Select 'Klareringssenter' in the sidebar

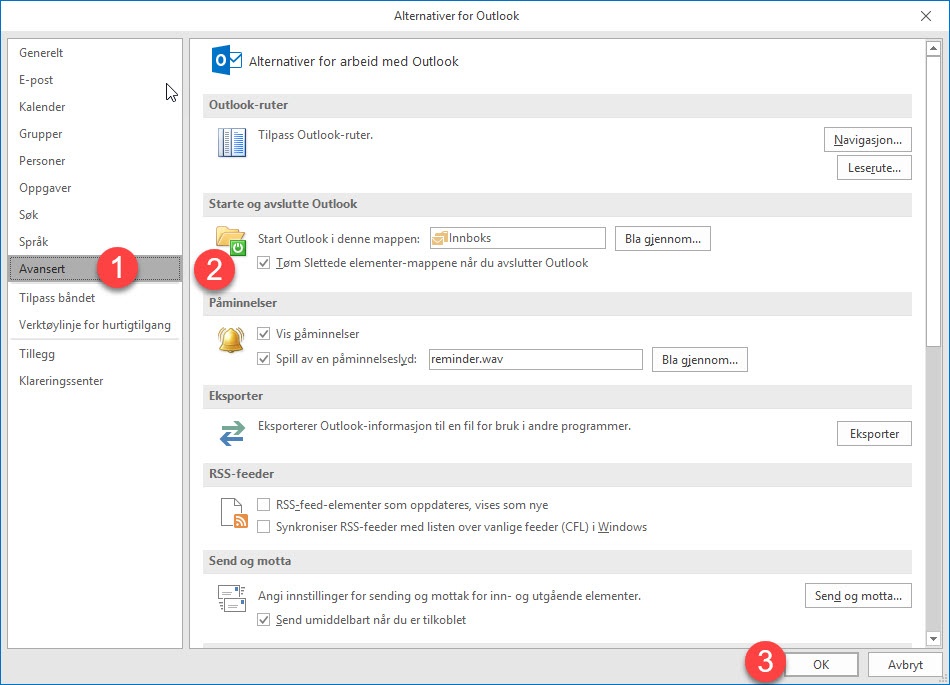click(61, 381)
